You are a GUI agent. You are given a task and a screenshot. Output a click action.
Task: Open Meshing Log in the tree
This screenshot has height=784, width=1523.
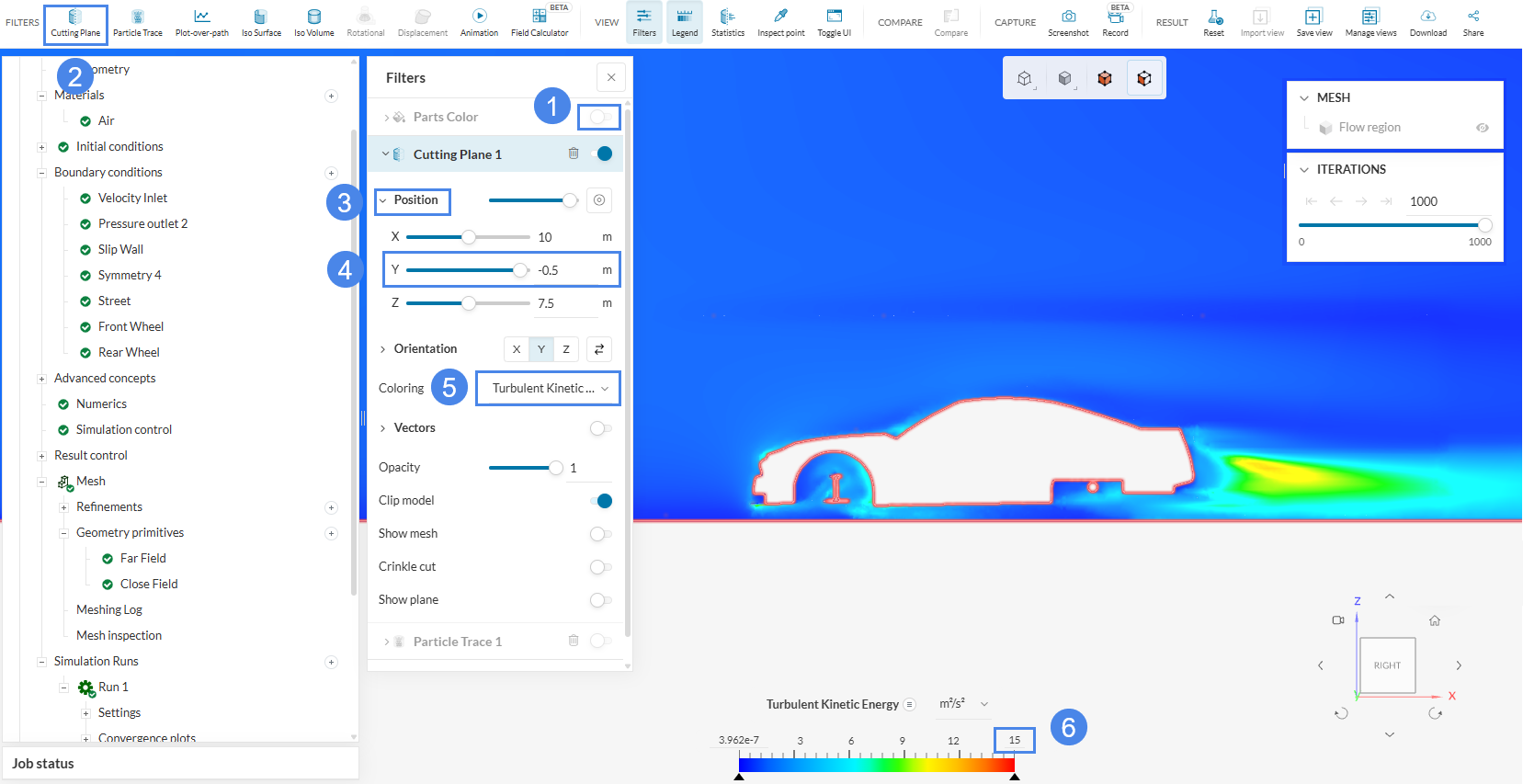click(x=109, y=609)
